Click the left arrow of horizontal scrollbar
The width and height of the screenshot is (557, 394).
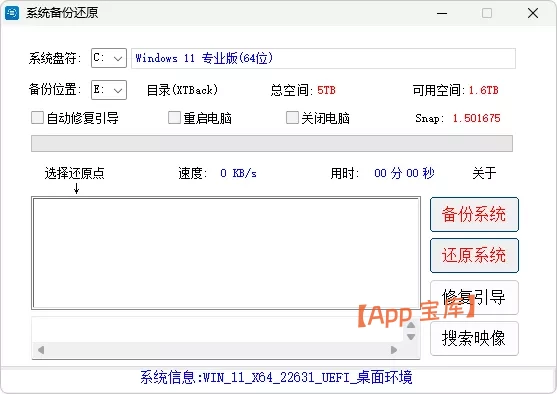[x=41, y=350]
